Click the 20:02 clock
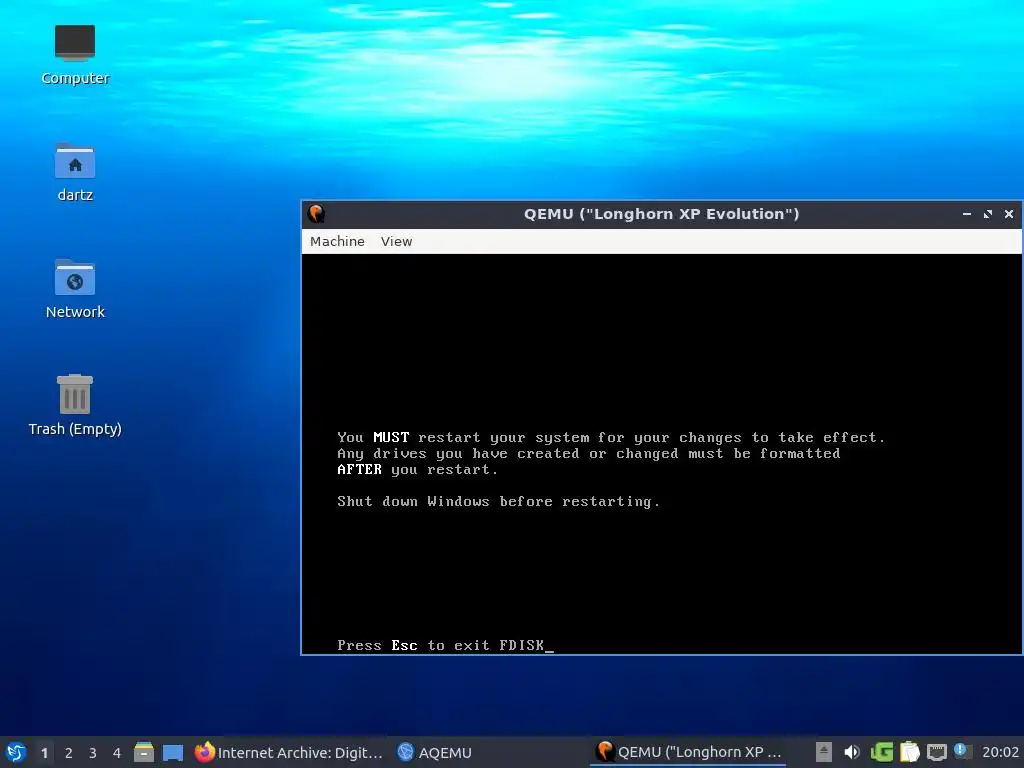The height and width of the screenshot is (768, 1024). point(1000,752)
